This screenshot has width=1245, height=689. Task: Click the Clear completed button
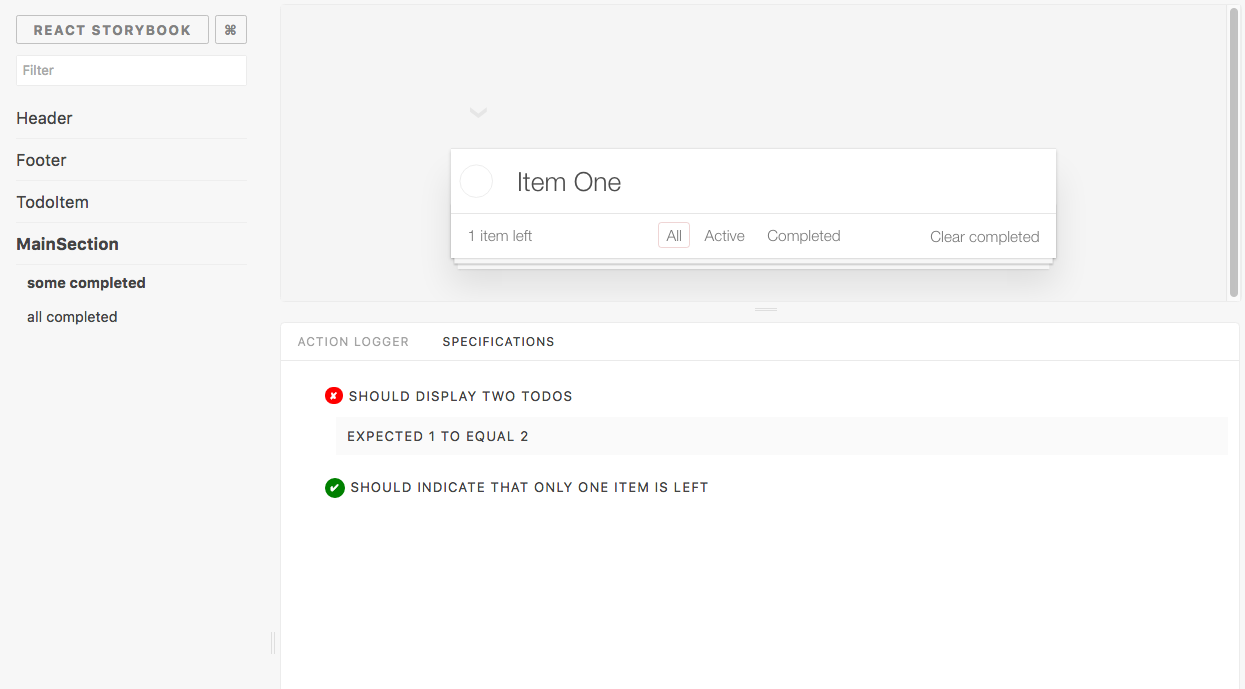tap(985, 237)
